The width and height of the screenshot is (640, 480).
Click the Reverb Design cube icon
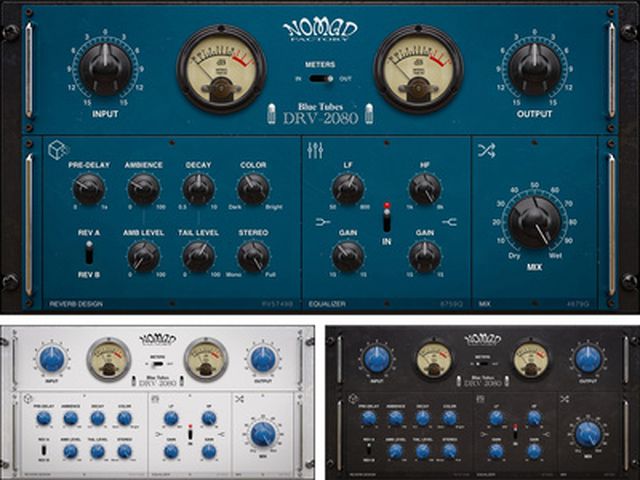(58, 150)
